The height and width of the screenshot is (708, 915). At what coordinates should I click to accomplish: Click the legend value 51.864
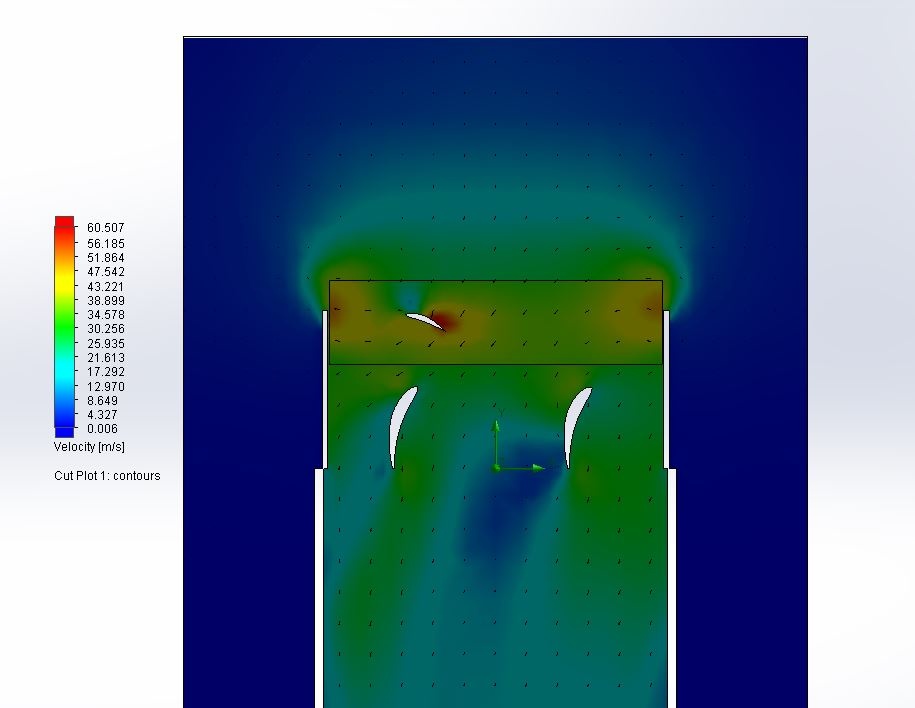pos(106,257)
